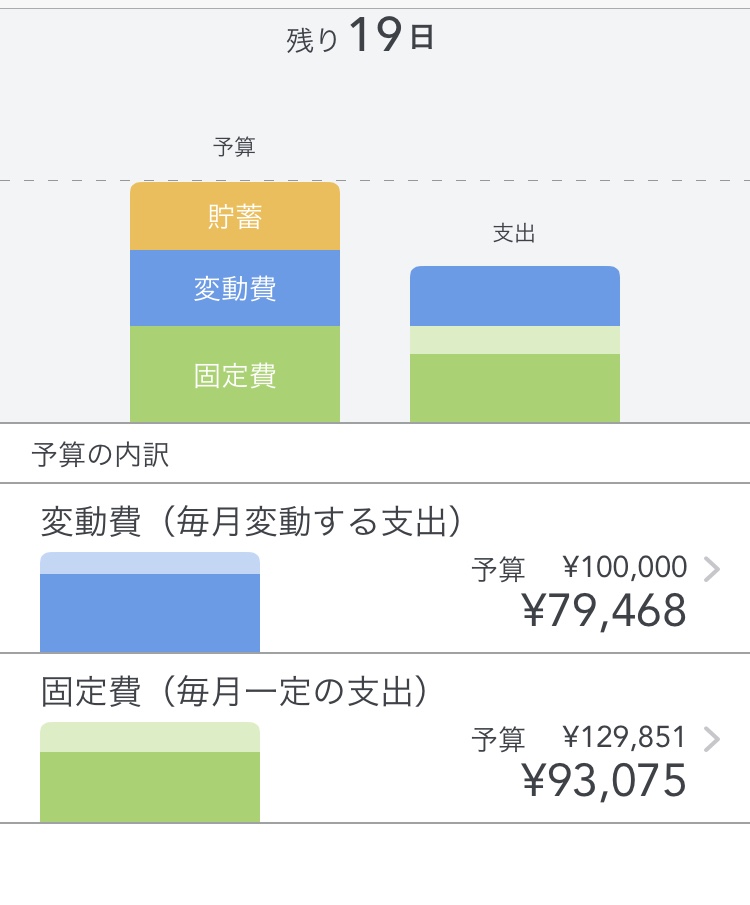Tap the 予算 ¥100,000 label
Image resolution: width=750 pixels, height=905 pixels.
tap(579, 568)
